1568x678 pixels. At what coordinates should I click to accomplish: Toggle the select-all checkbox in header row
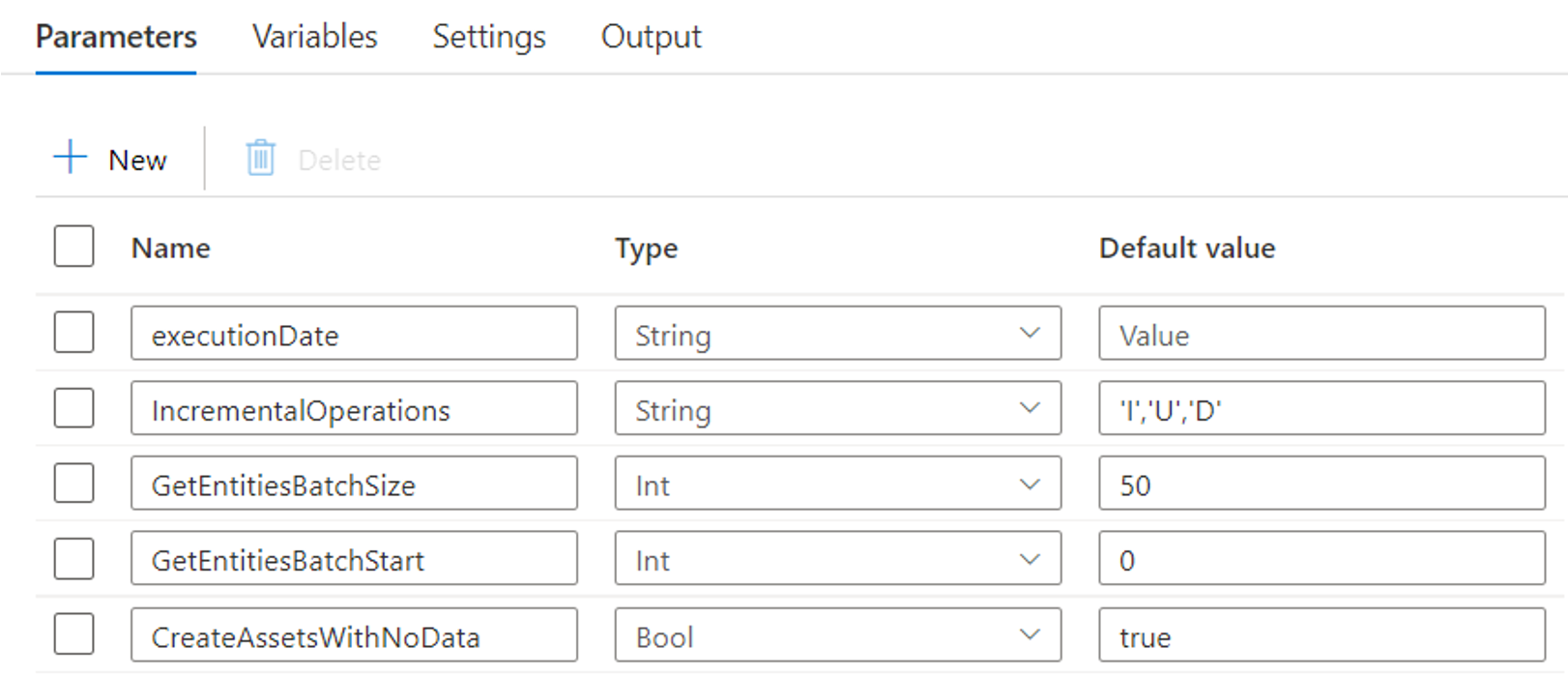coord(74,247)
